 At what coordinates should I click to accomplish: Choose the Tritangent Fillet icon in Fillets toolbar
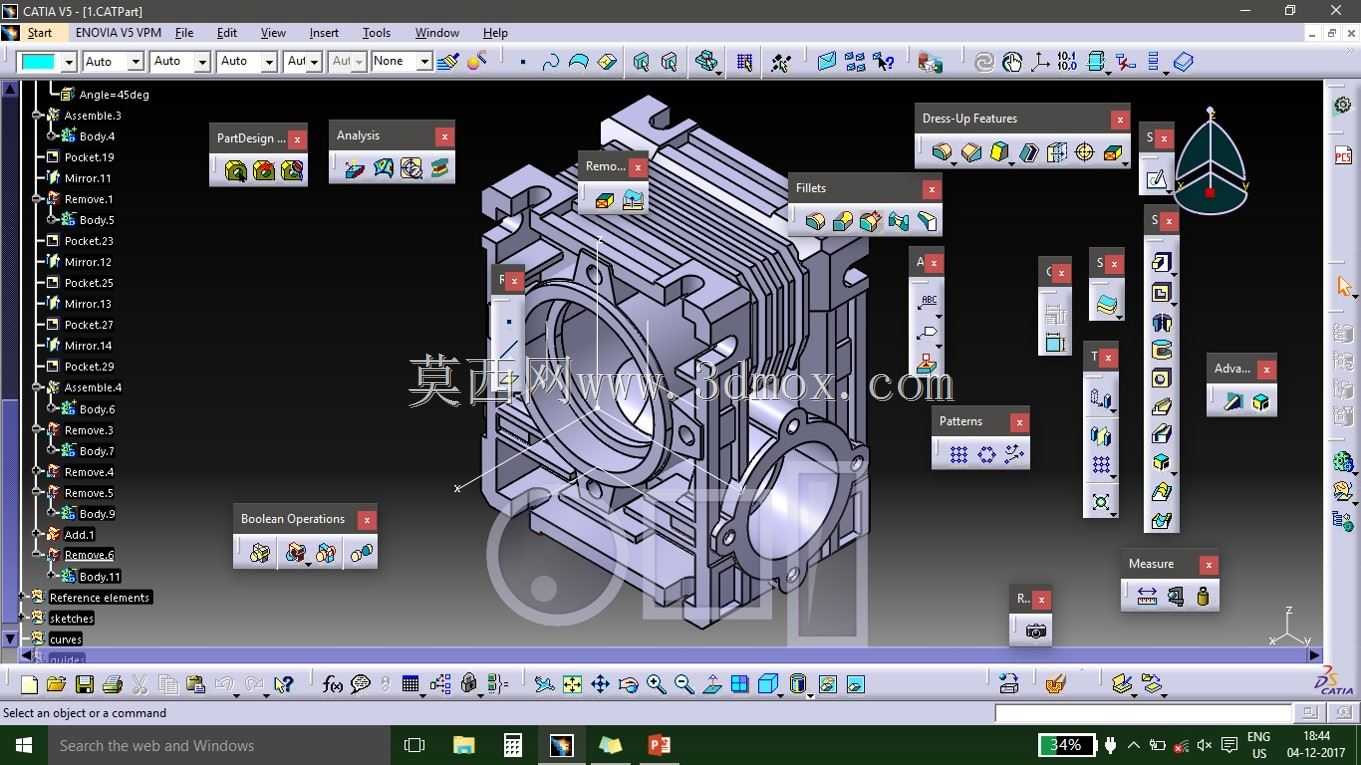point(927,221)
